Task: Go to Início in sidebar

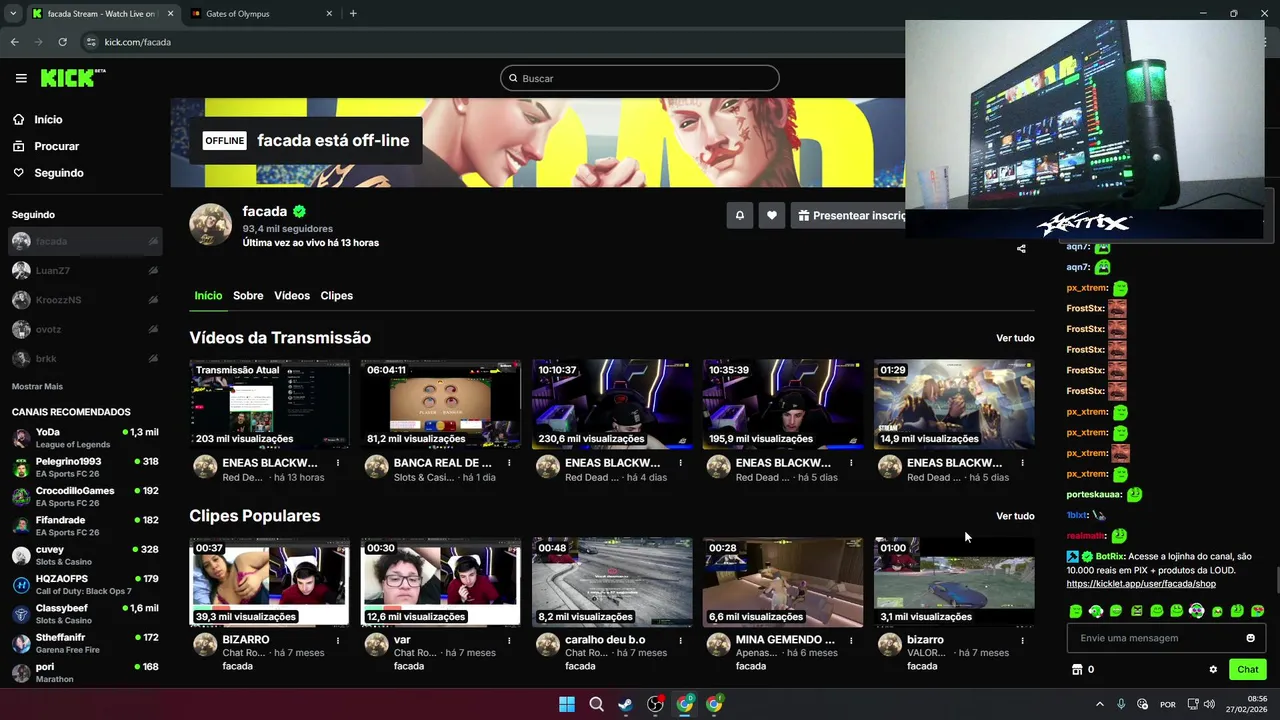Action: point(48,119)
